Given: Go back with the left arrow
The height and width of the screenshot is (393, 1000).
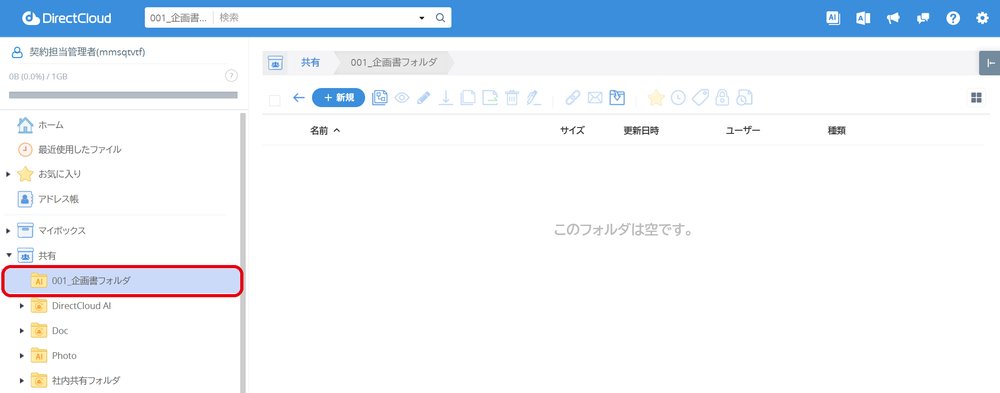Looking at the screenshot, I should (x=298, y=98).
